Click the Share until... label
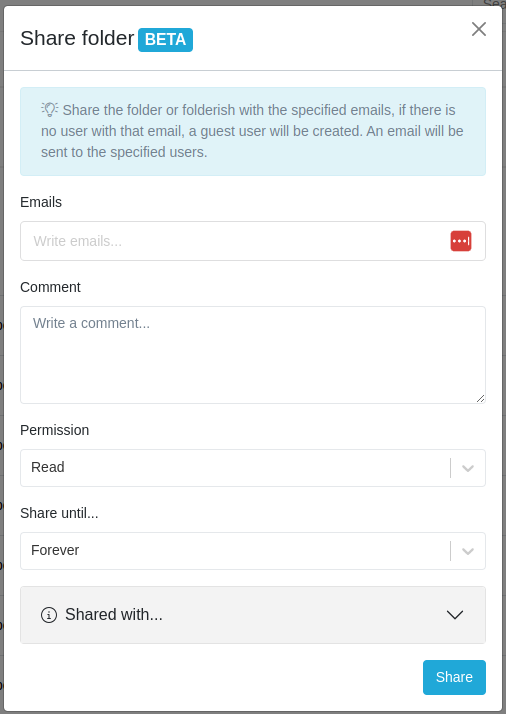Screen dimensions: 506x714 coord(59,513)
